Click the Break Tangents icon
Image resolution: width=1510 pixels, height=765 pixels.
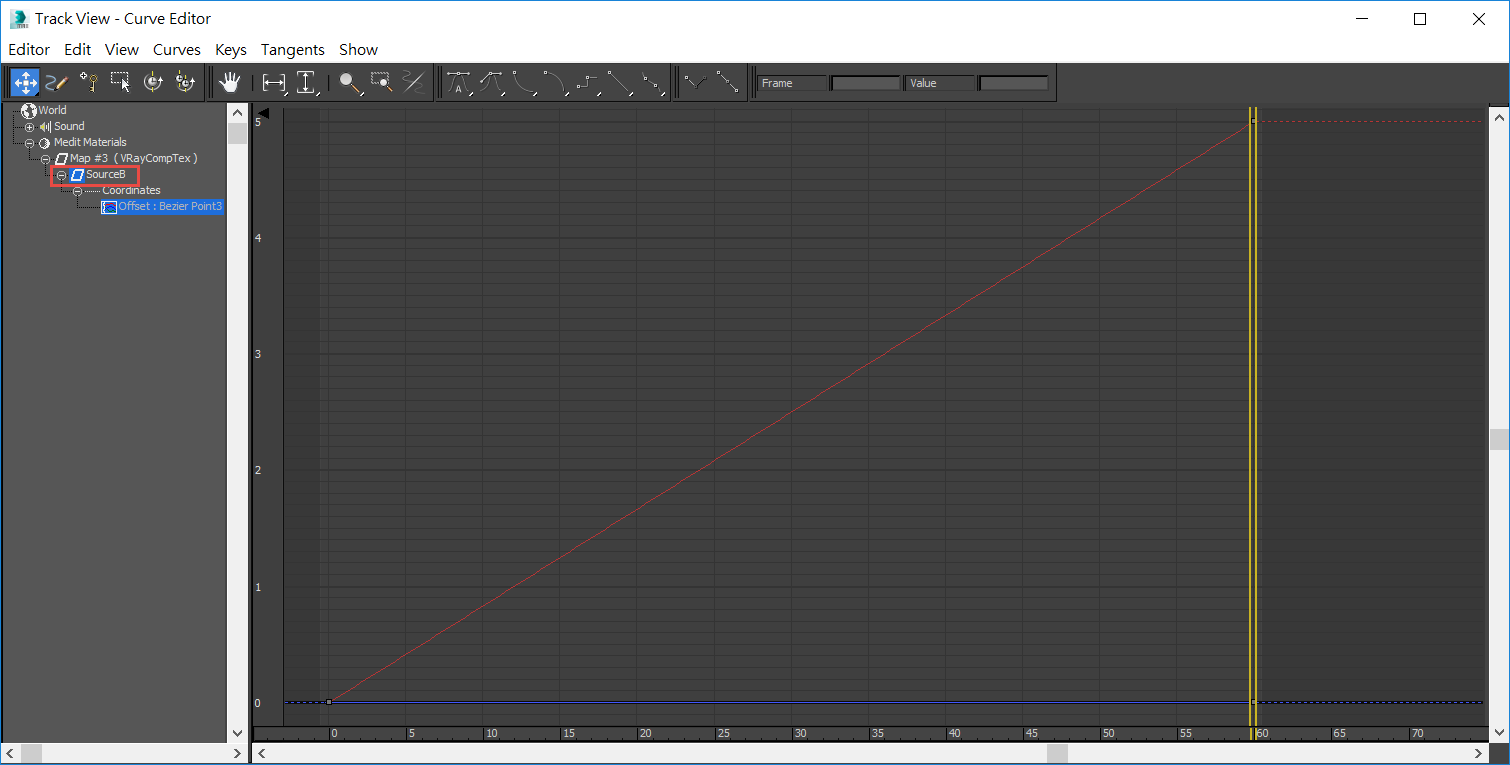point(696,83)
